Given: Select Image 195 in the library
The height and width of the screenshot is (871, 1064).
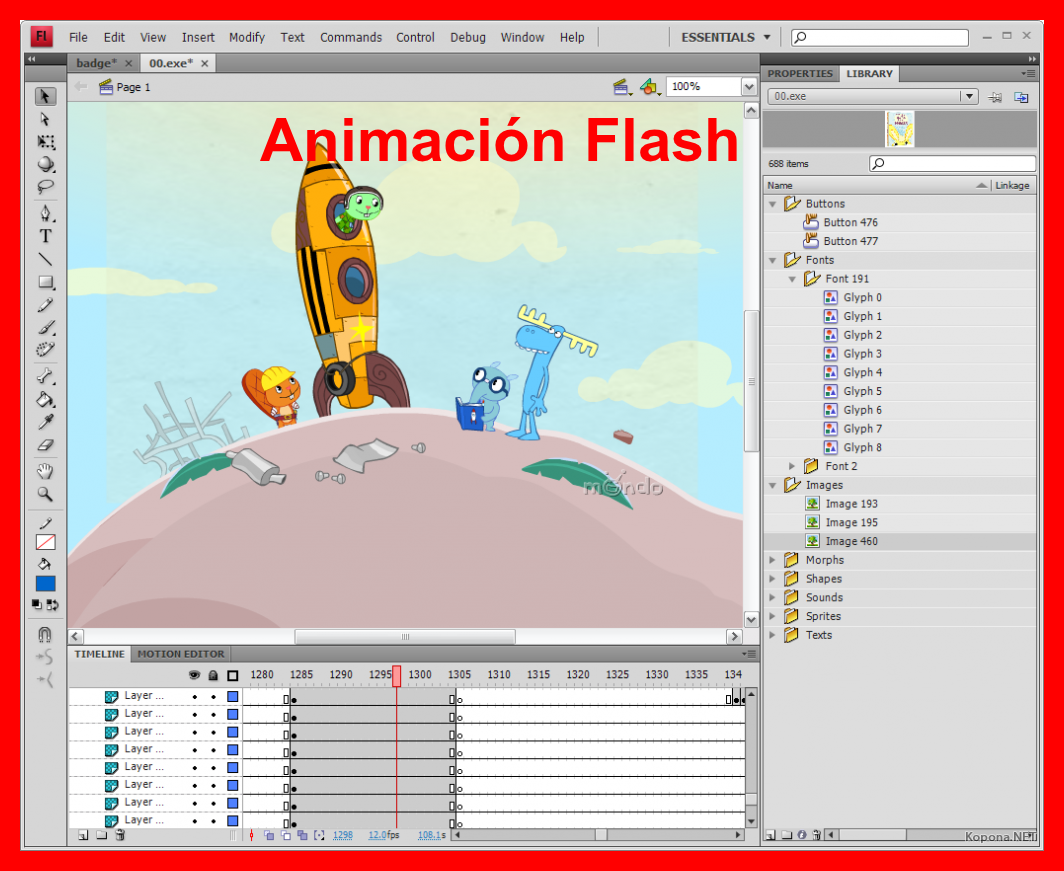Looking at the screenshot, I should [x=851, y=523].
